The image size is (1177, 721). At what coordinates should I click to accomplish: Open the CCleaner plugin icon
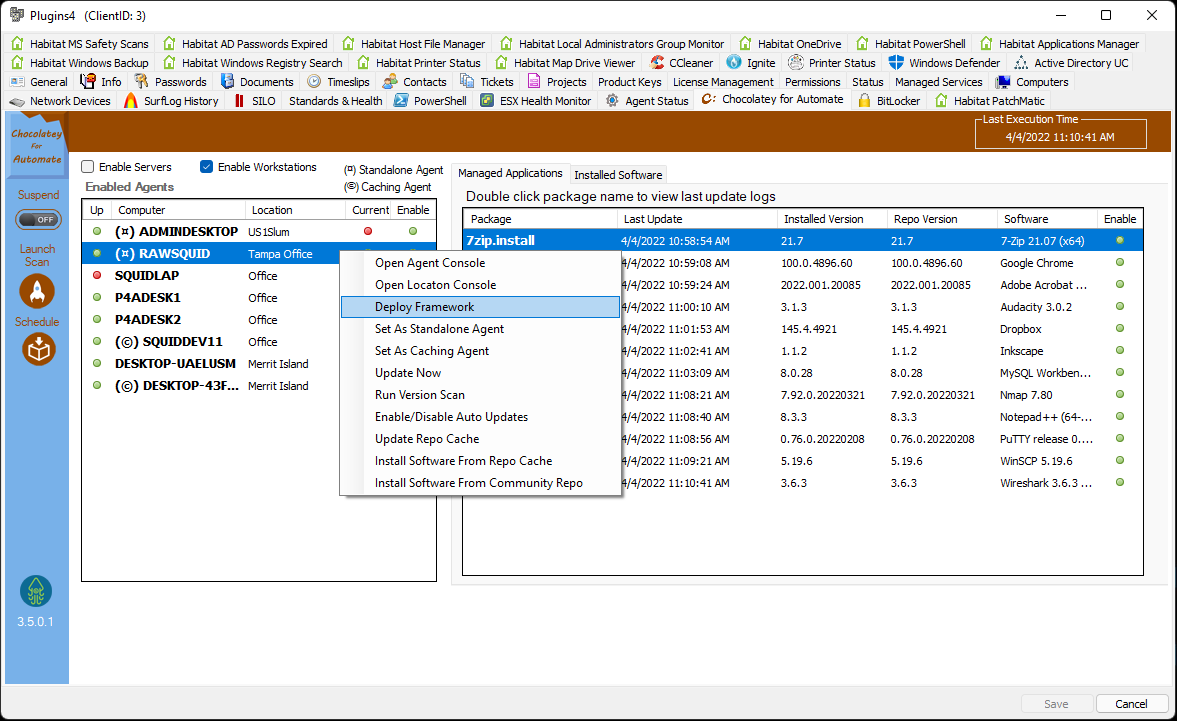point(657,62)
